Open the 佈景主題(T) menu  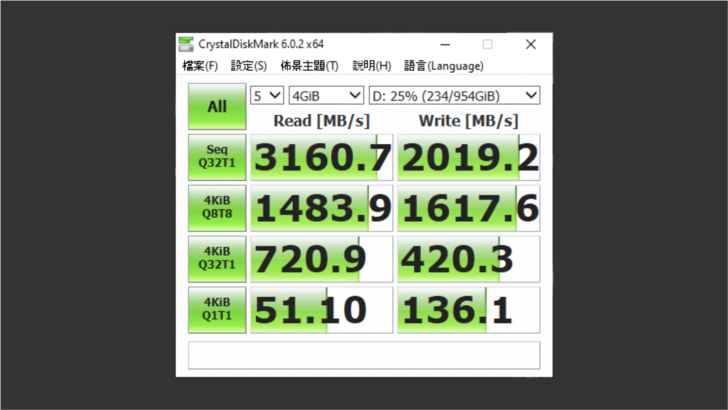pos(310,66)
